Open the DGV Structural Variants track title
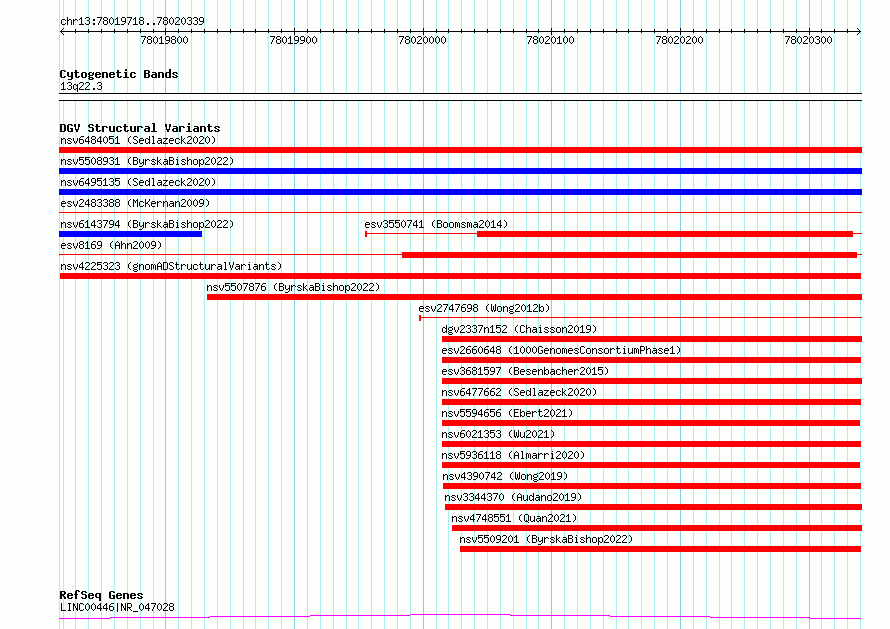The image size is (890, 629). pyautogui.click(x=140, y=128)
